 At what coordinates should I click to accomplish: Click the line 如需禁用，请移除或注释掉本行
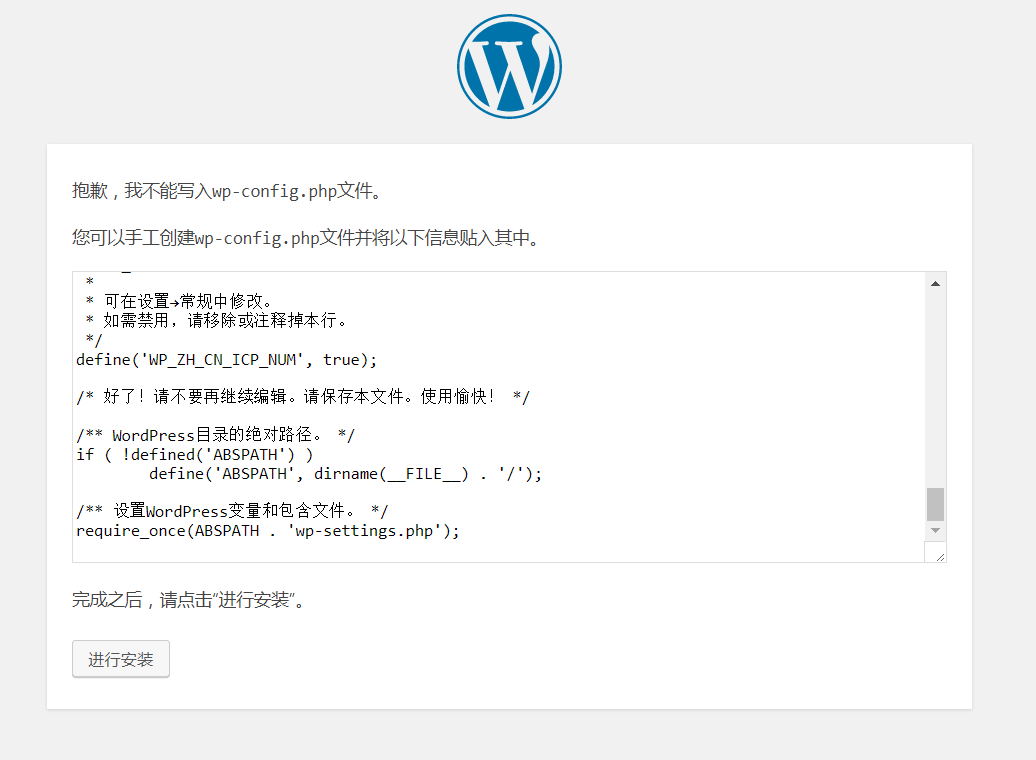tap(216, 321)
